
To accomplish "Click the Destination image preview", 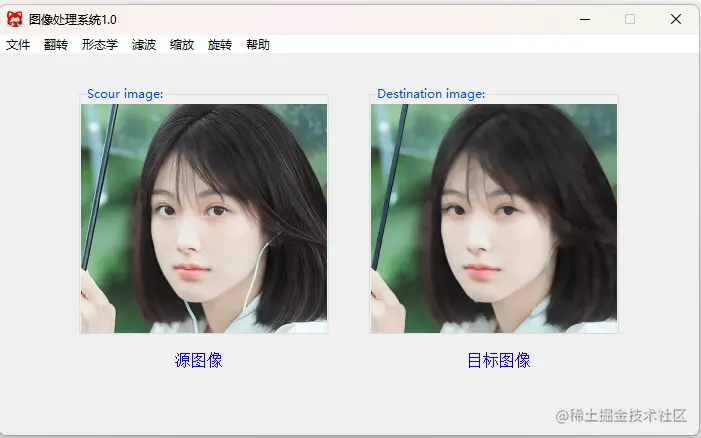I will point(494,219).
